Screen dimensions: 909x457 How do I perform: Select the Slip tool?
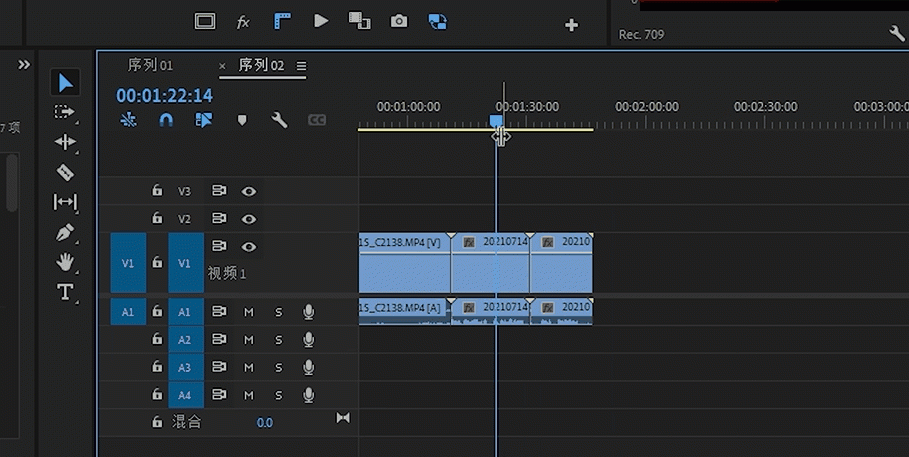[65, 202]
